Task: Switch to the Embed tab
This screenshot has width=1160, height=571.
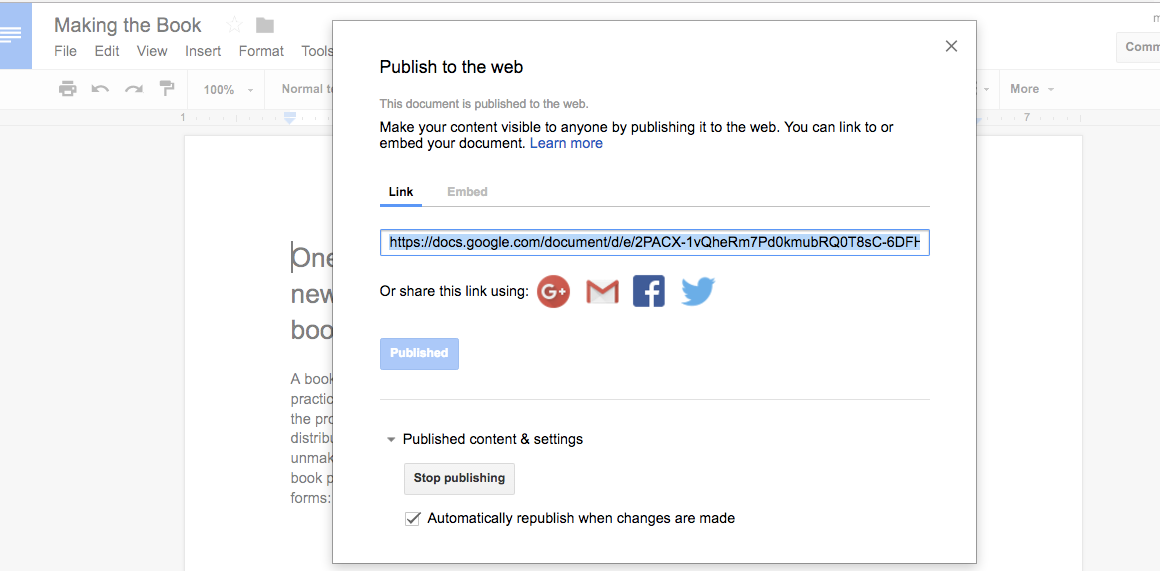Action: 468,192
